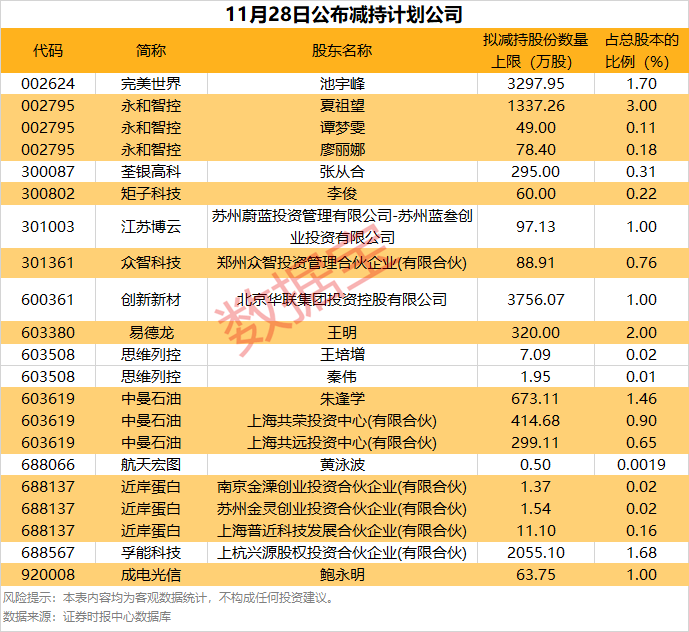The height and width of the screenshot is (632, 689).
Task: Click the 完美世界 company name cell
Action: (x=151, y=84)
